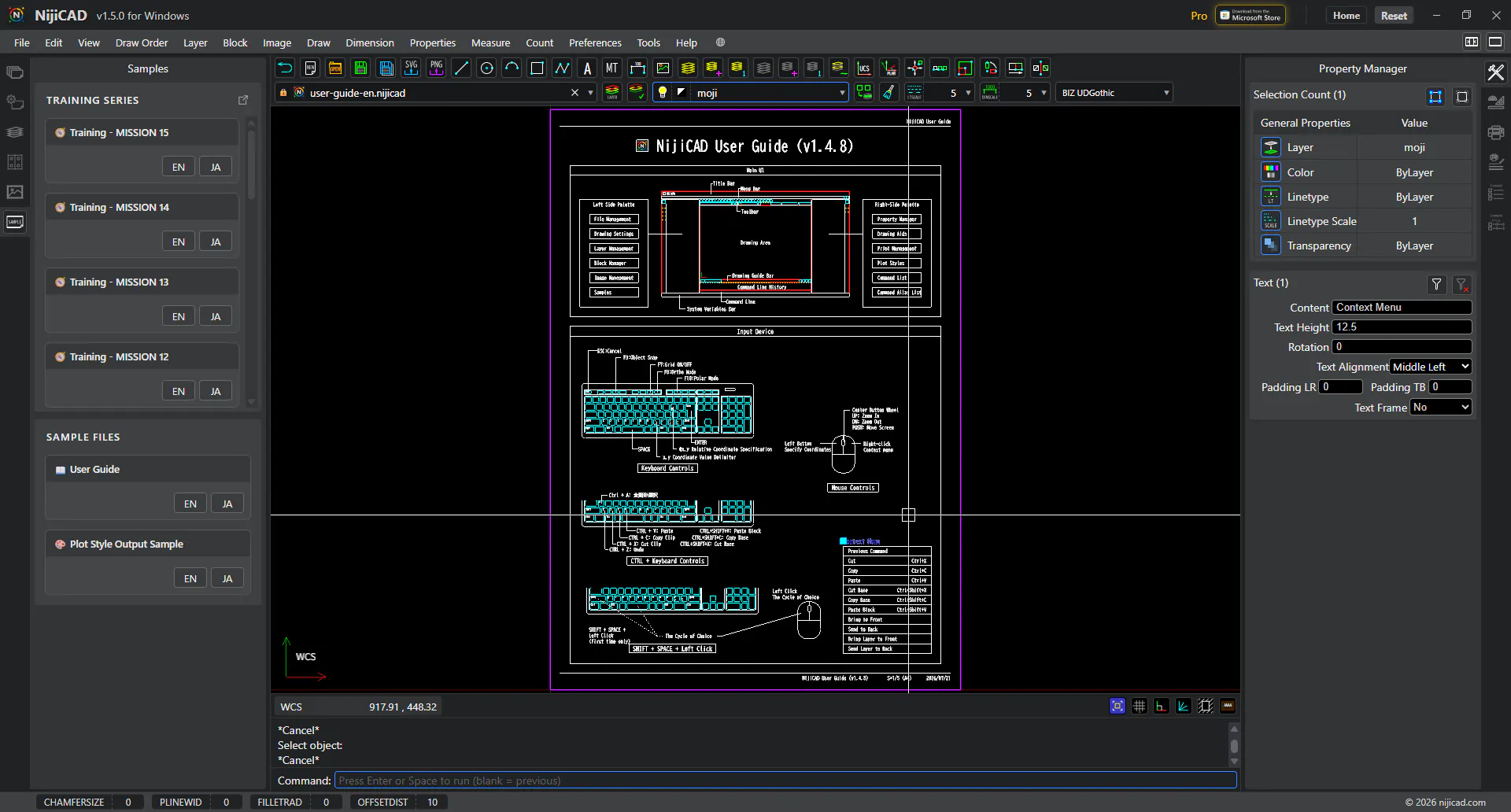Click the PLAN view icon
This screenshot has height=812, width=1511.
click(889, 68)
